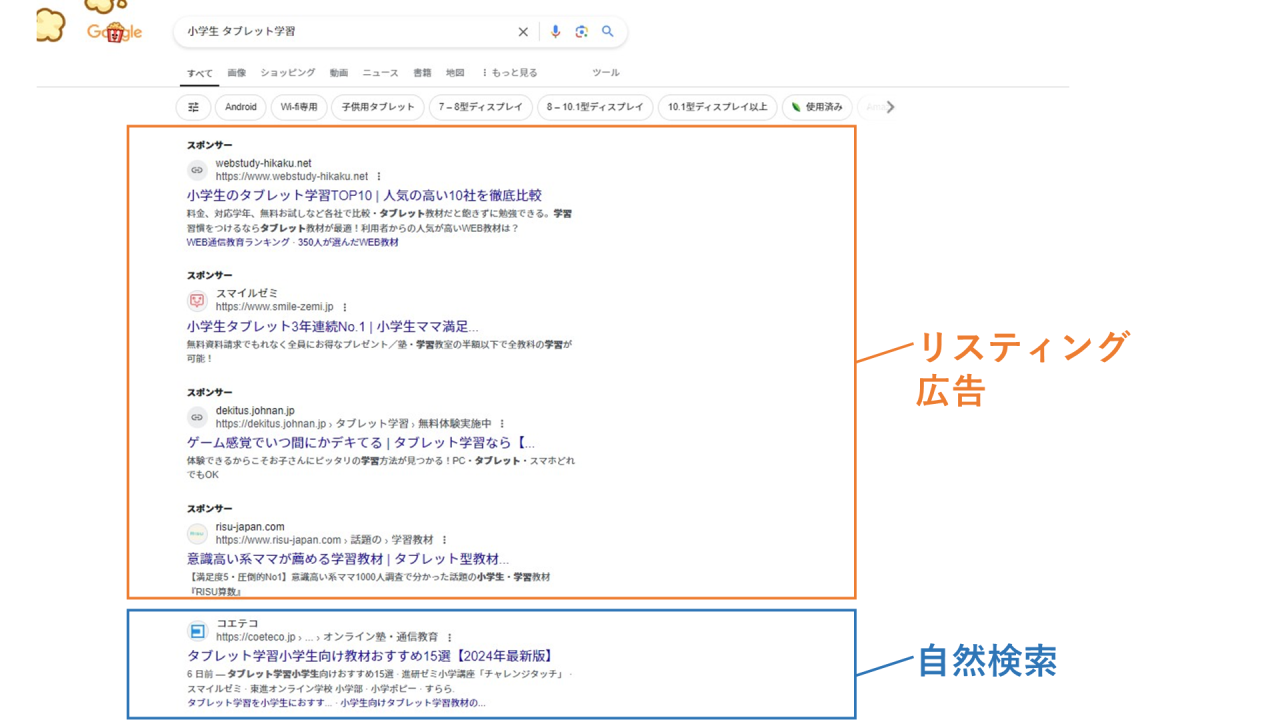The height and width of the screenshot is (720, 1280).
Task: Open options menu for coeteco.jp result
Action: [449, 637]
